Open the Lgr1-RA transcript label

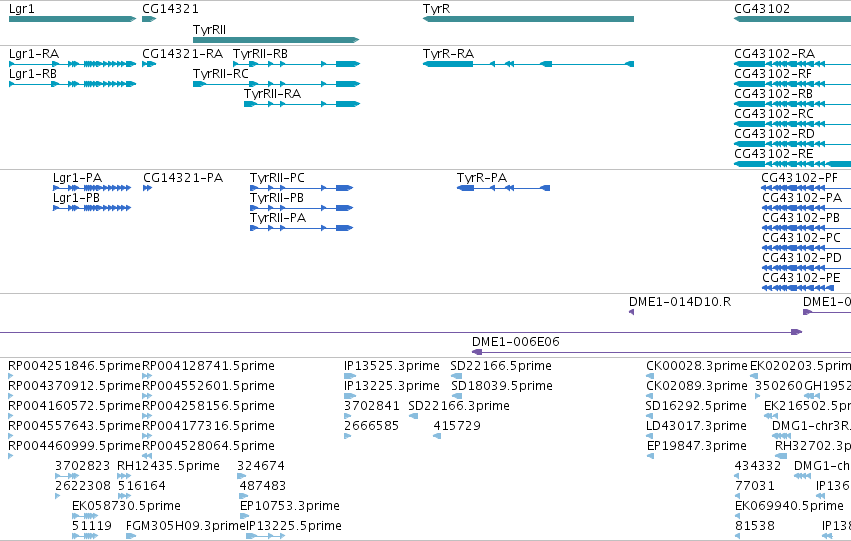pos(34,54)
